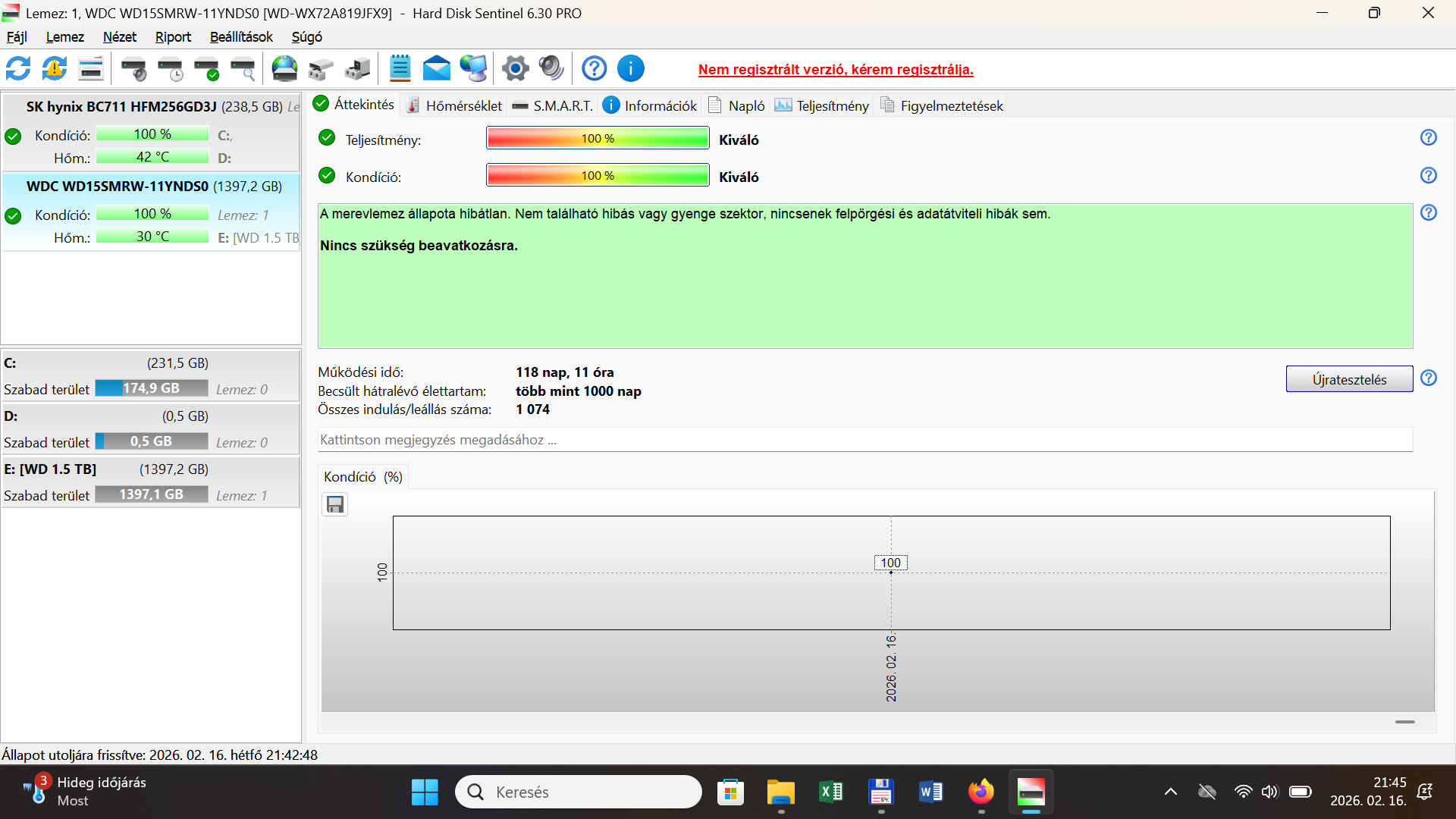Click help icon beside Teljesítmény bar
Screen dimensions: 1456x819
point(1428,138)
